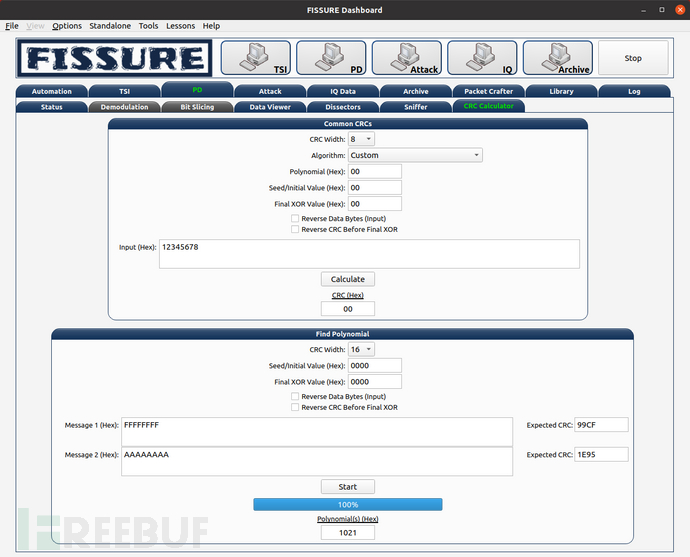The width and height of the screenshot is (690, 557).
Task: Switch to the Automation tab
Action: (51, 91)
